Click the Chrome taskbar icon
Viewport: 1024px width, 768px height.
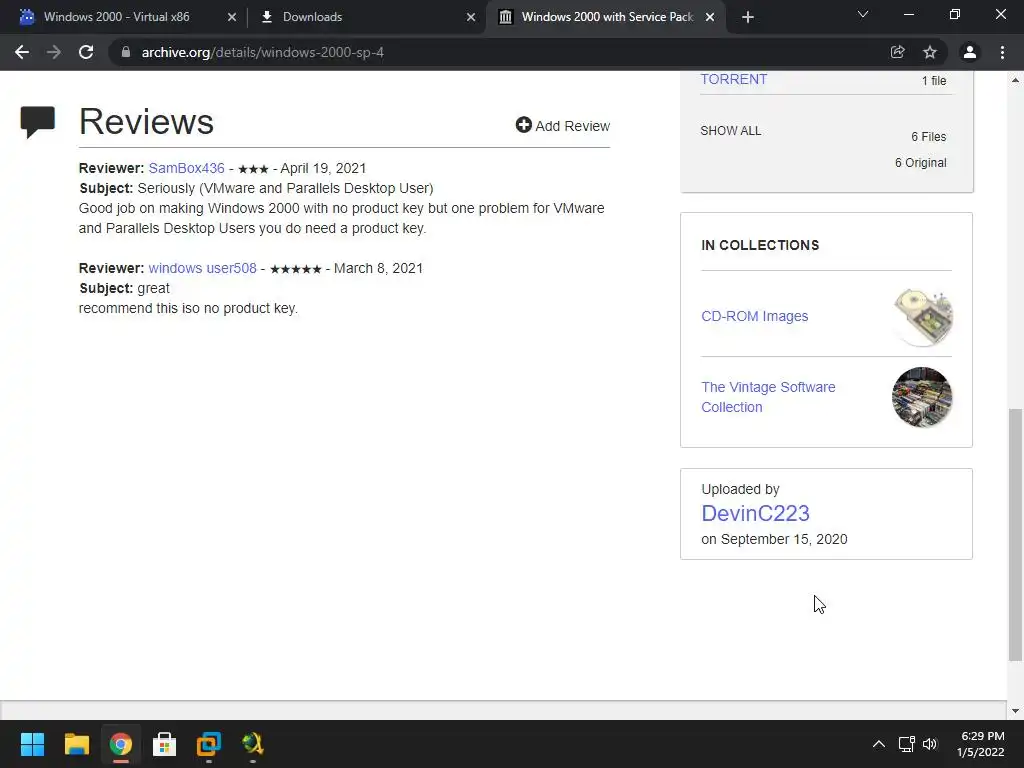pyautogui.click(x=120, y=744)
